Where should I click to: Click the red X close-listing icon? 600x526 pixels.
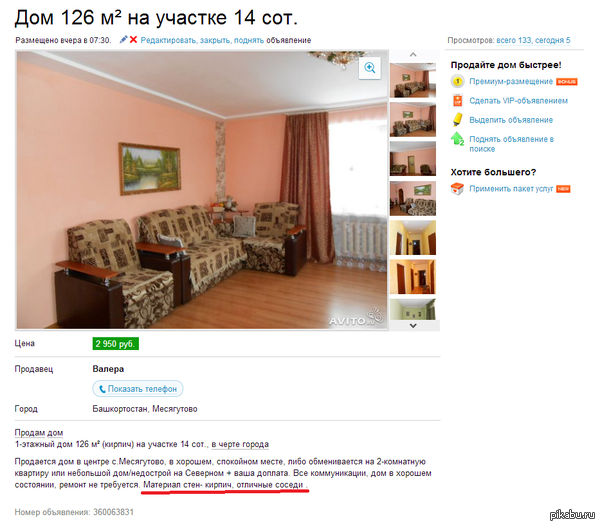tap(133, 39)
